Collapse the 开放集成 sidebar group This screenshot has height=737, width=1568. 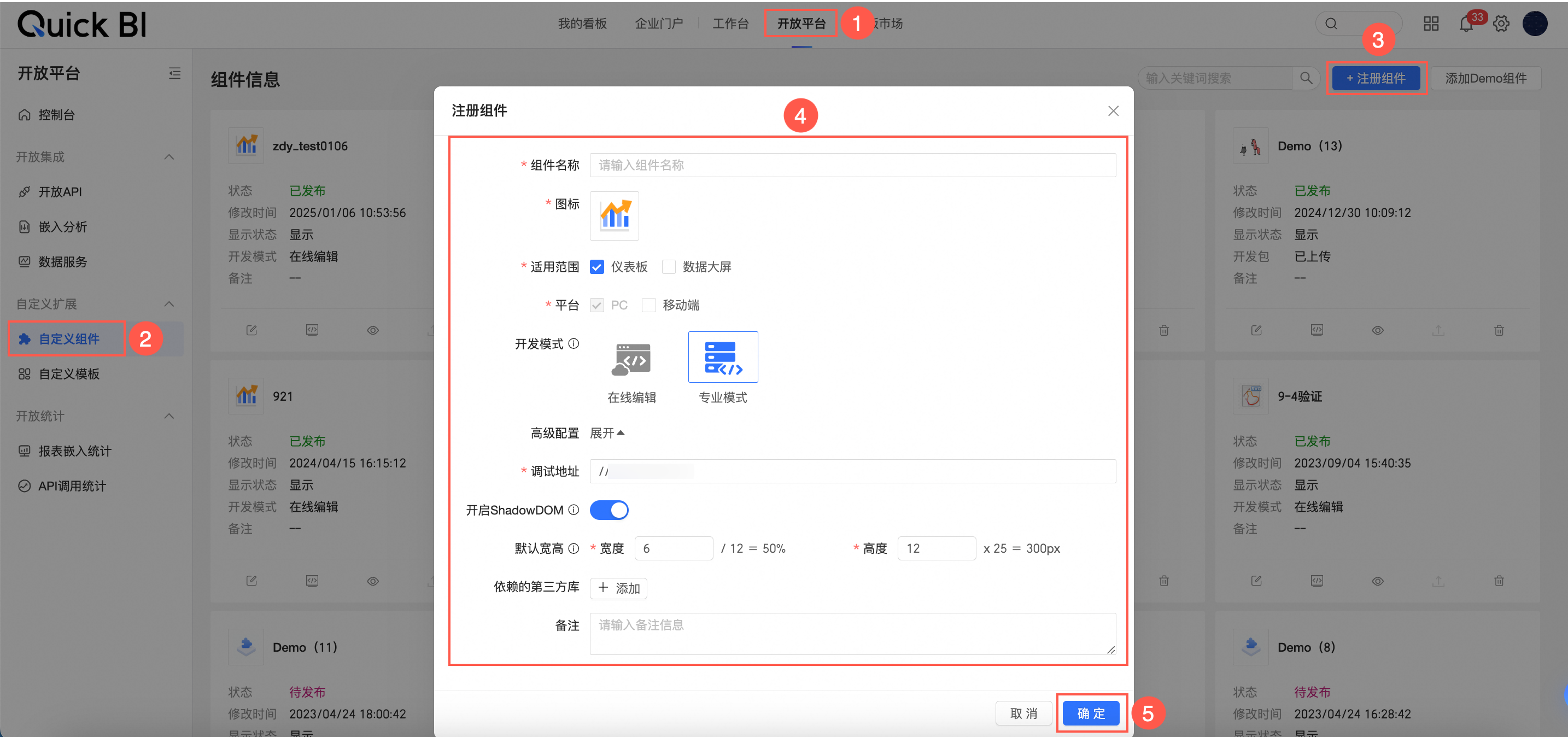tap(169, 157)
